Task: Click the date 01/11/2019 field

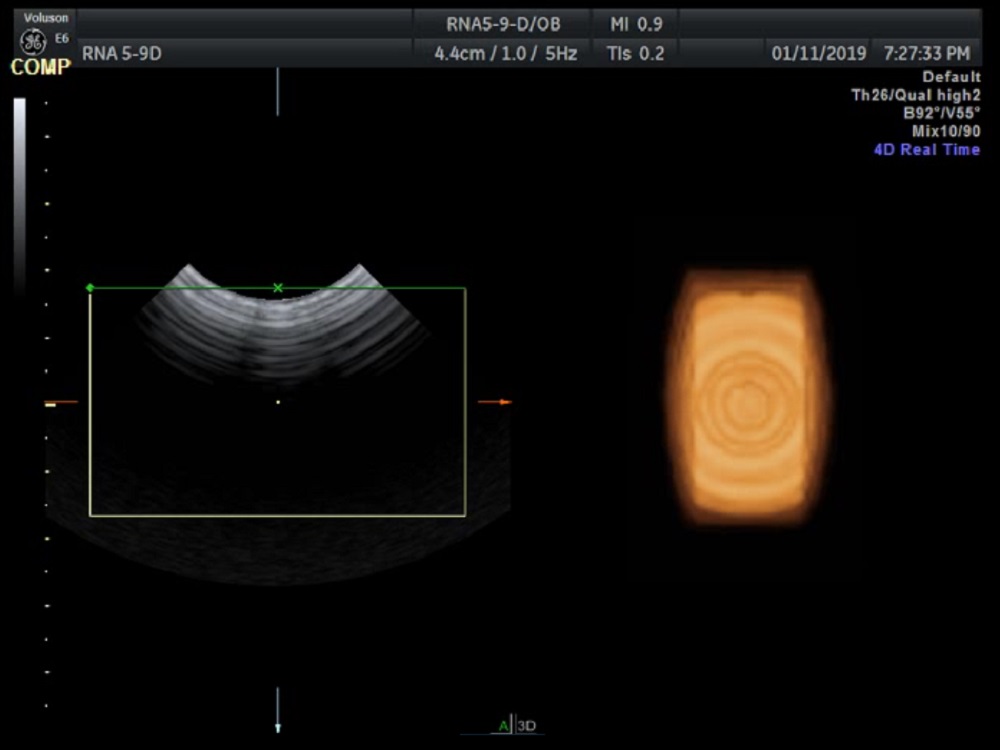Action: (814, 54)
